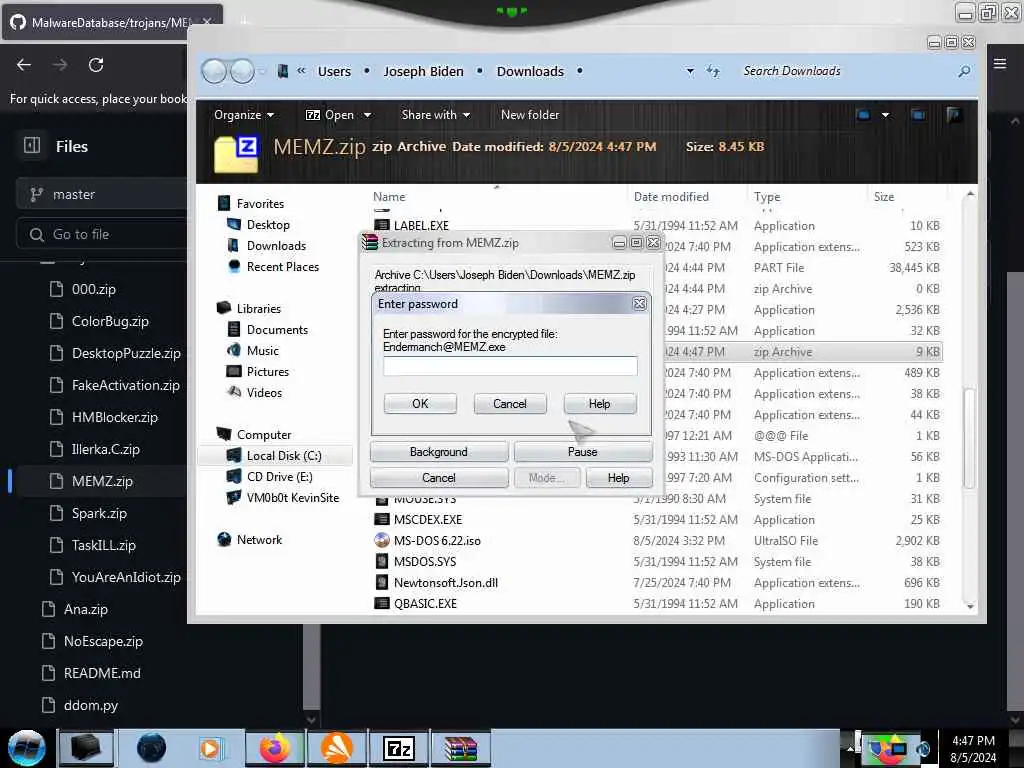
Task: Click the Type column header
Action: coord(767,197)
